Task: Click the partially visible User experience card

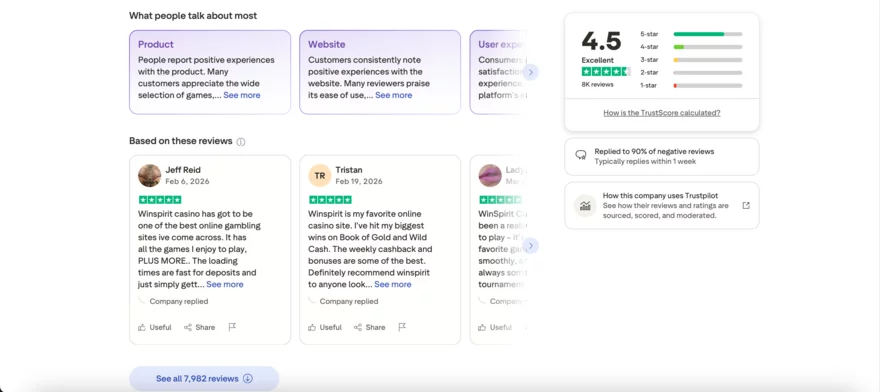Action: (497, 72)
